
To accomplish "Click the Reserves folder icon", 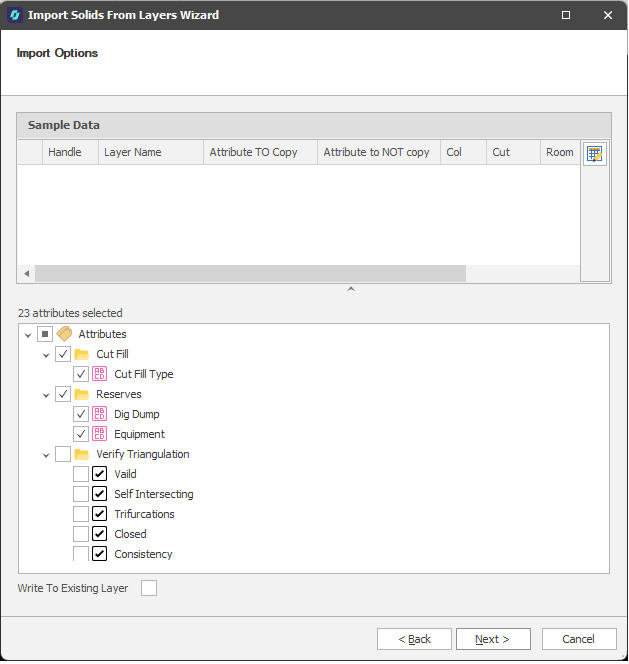I will click(82, 394).
